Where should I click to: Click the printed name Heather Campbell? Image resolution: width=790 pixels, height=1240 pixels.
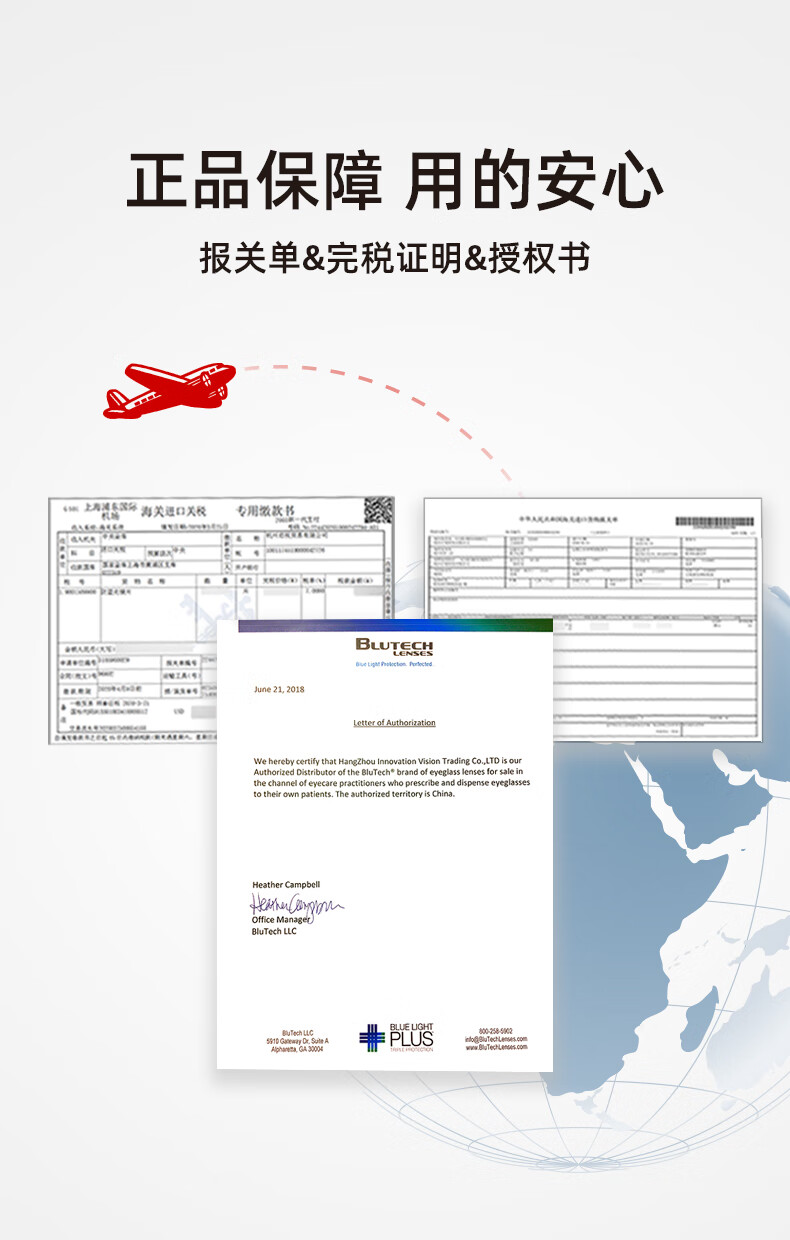pos(286,884)
